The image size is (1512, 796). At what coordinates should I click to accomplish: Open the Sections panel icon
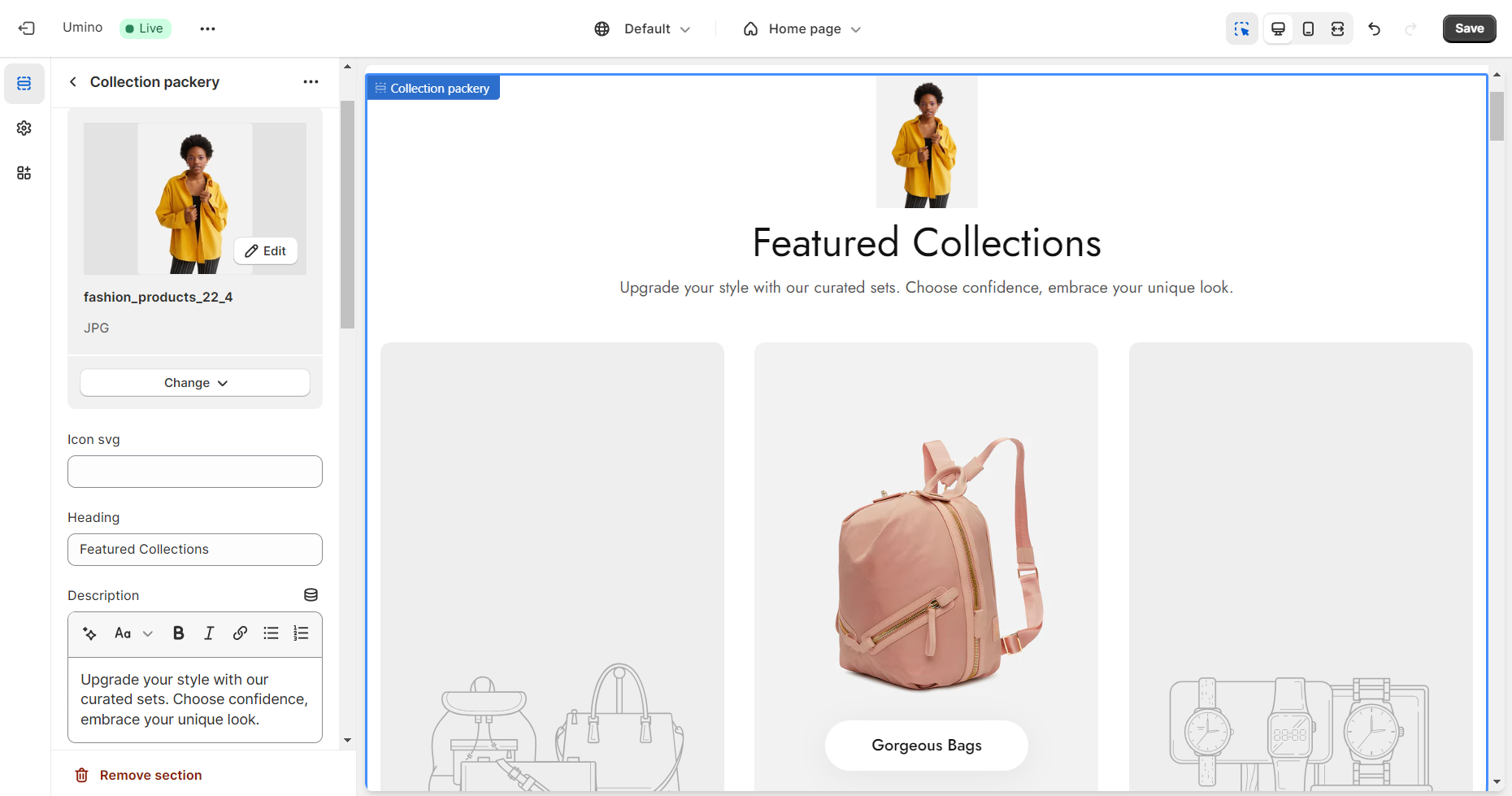pyautogui.click(x=24, y=84)
